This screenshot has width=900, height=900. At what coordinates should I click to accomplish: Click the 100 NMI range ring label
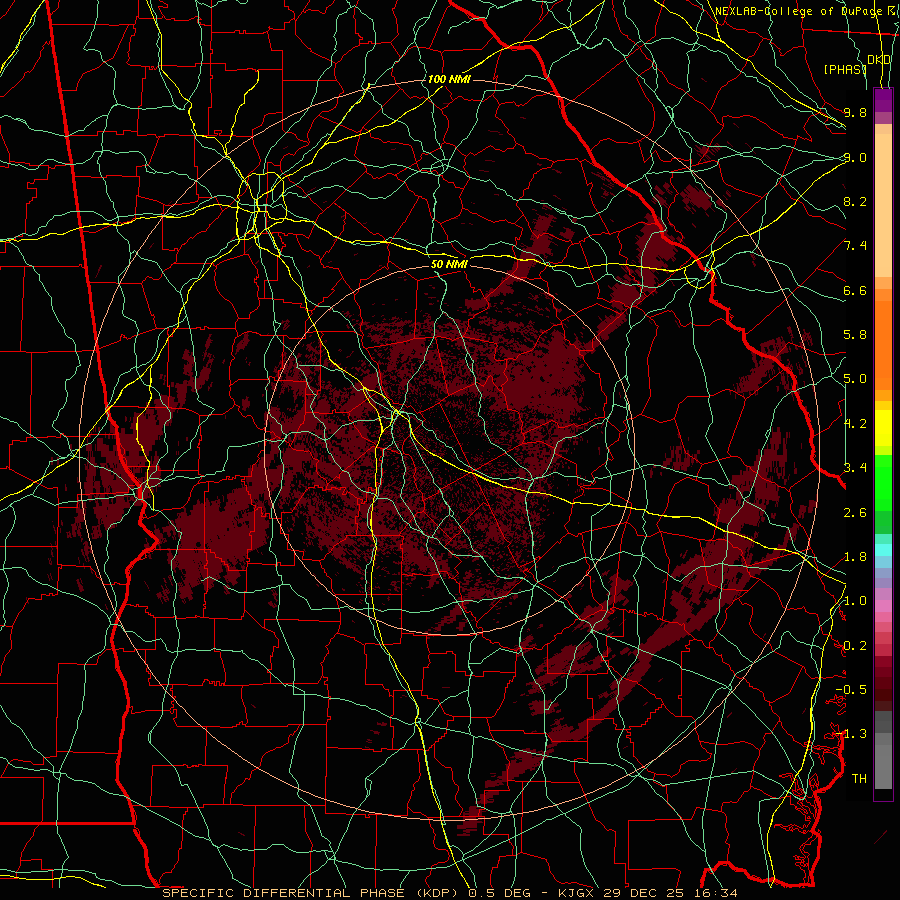pos(449,79)
